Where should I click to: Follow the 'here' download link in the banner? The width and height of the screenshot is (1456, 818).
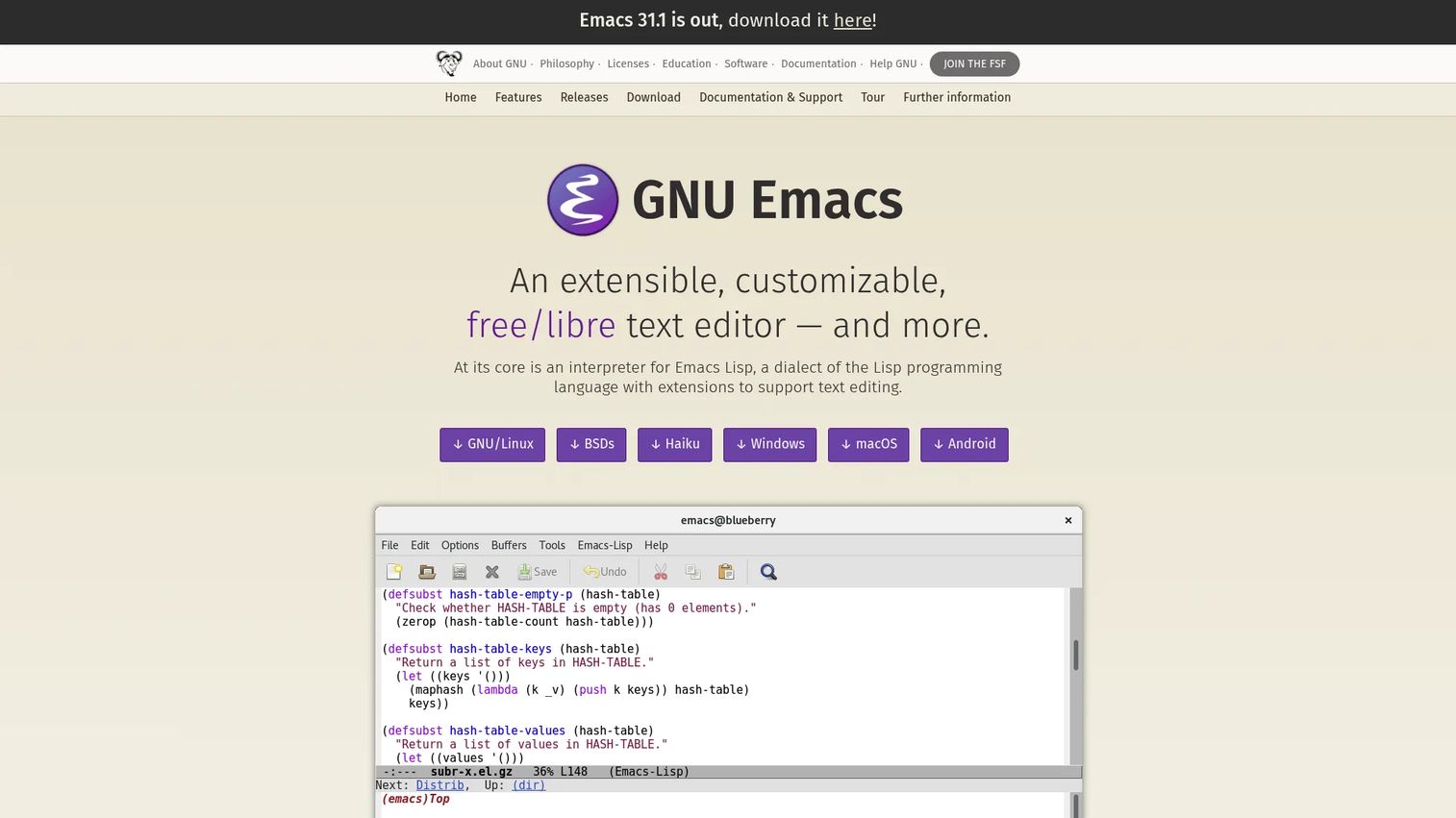pos(852,20)
